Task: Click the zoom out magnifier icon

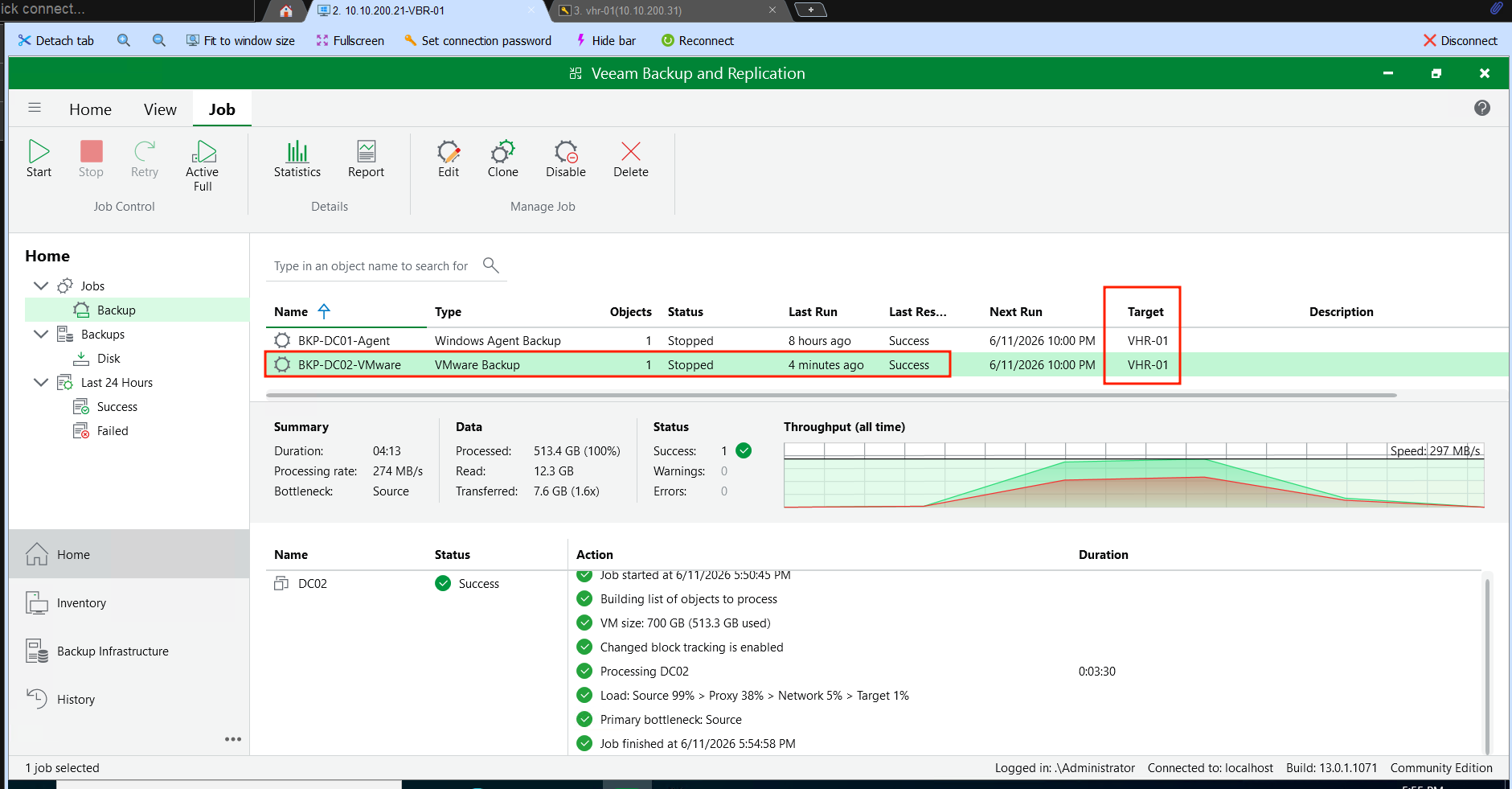Action: pos(159,40)
